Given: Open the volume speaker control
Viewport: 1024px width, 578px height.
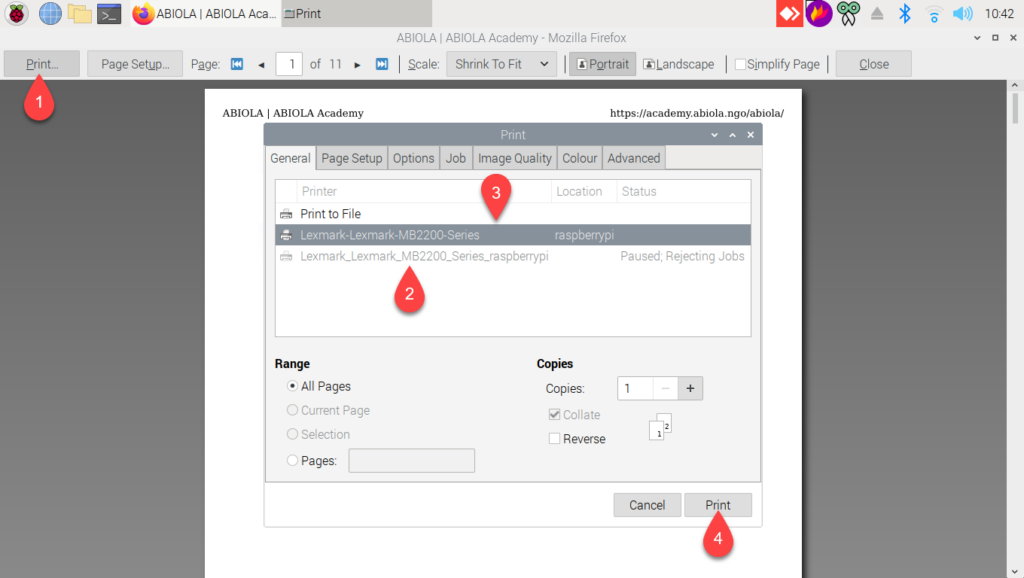Looking at the screenshot, I should 963,13.
